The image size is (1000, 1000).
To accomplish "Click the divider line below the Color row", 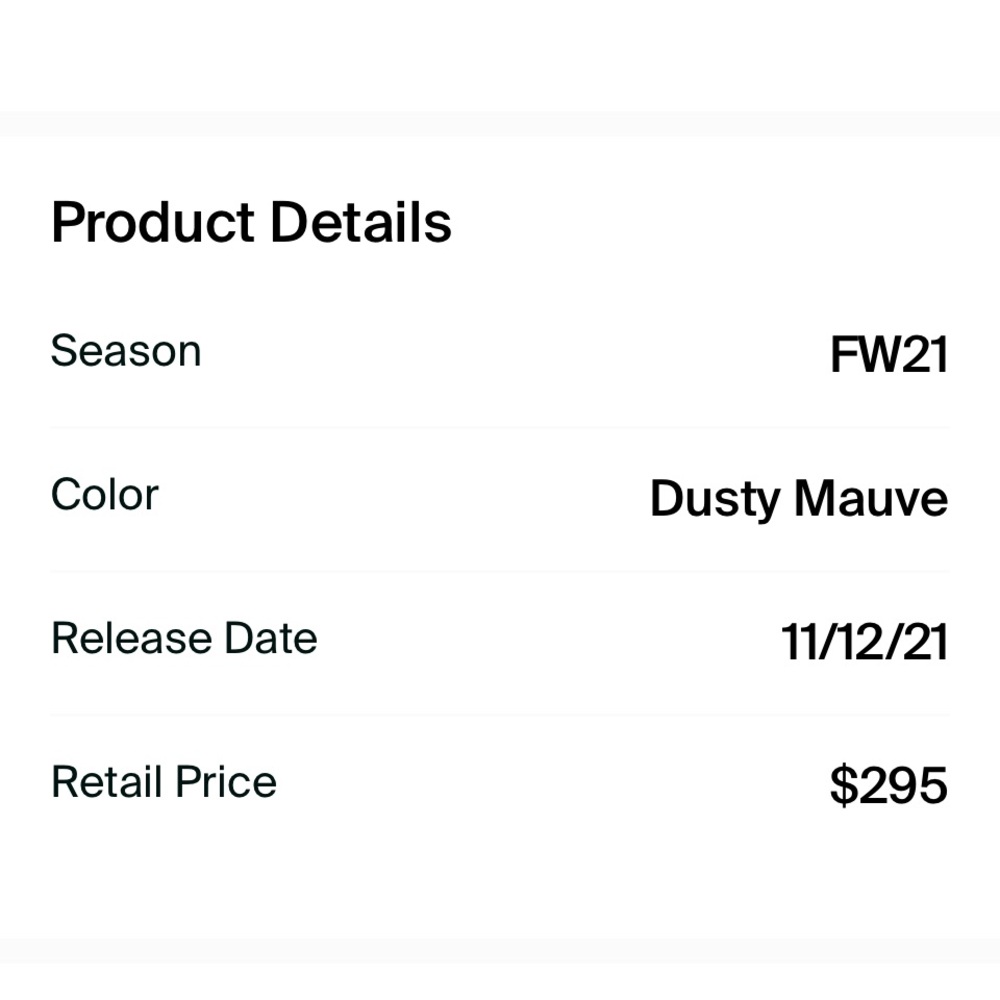I will point(500,572).
